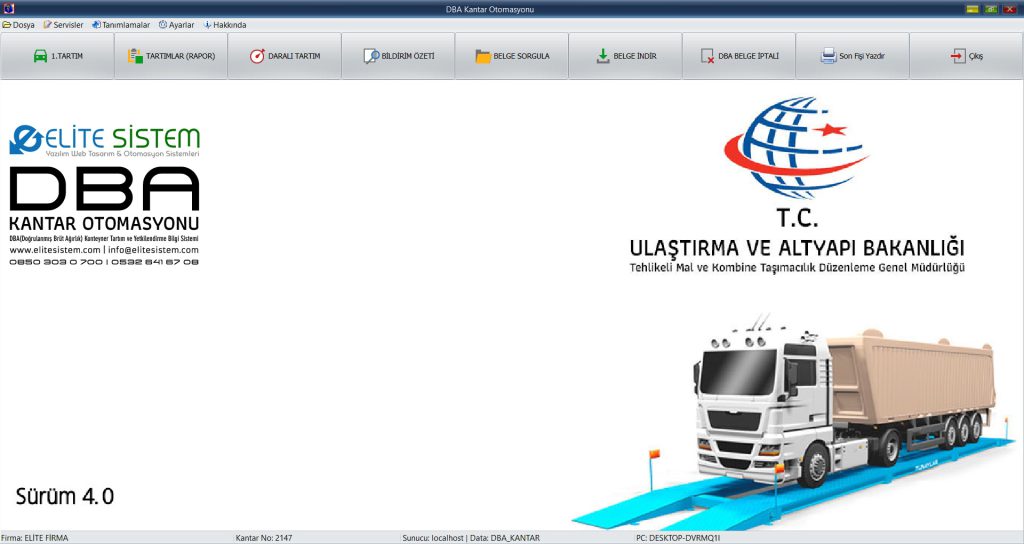1024x544 pixels.
Task: Open BİLDİRİM ÖZETİ magnifier icon
Action: click(371, 56)
